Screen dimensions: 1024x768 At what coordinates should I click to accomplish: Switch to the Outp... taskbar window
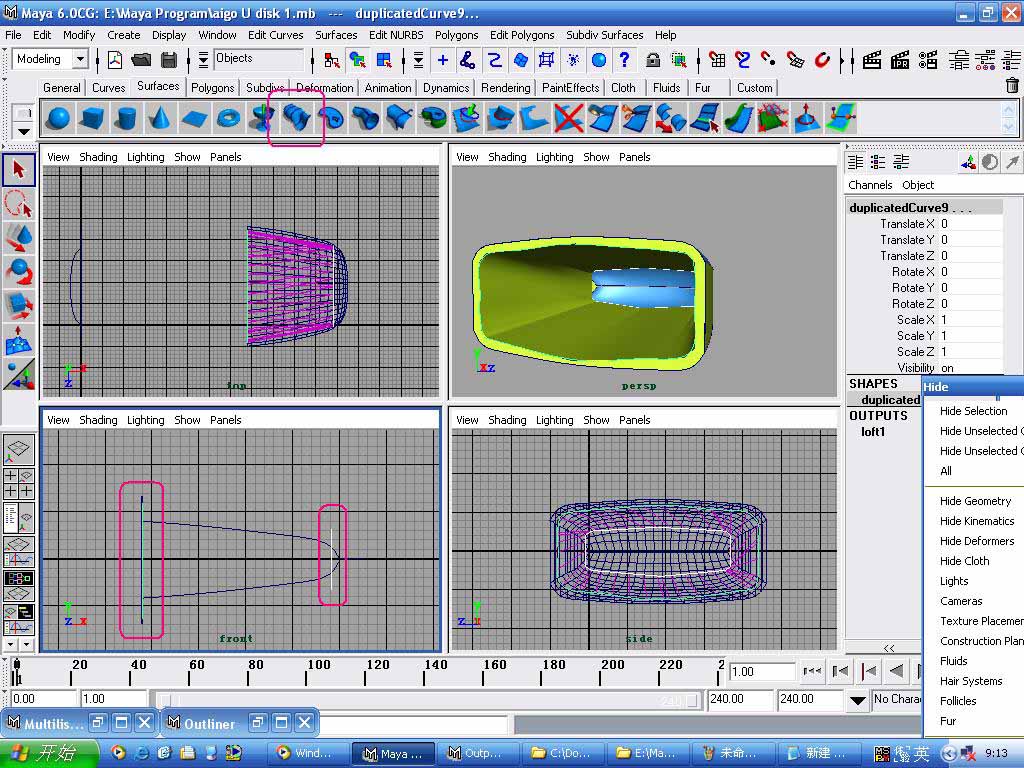click(x=477, y=753)
